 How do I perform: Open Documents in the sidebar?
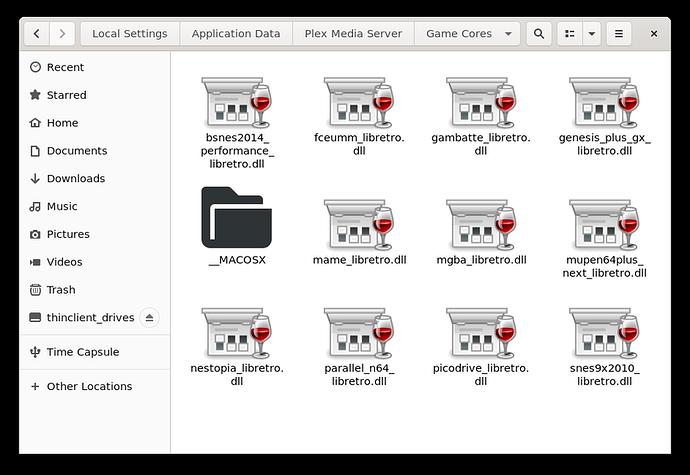pos(95,151)
